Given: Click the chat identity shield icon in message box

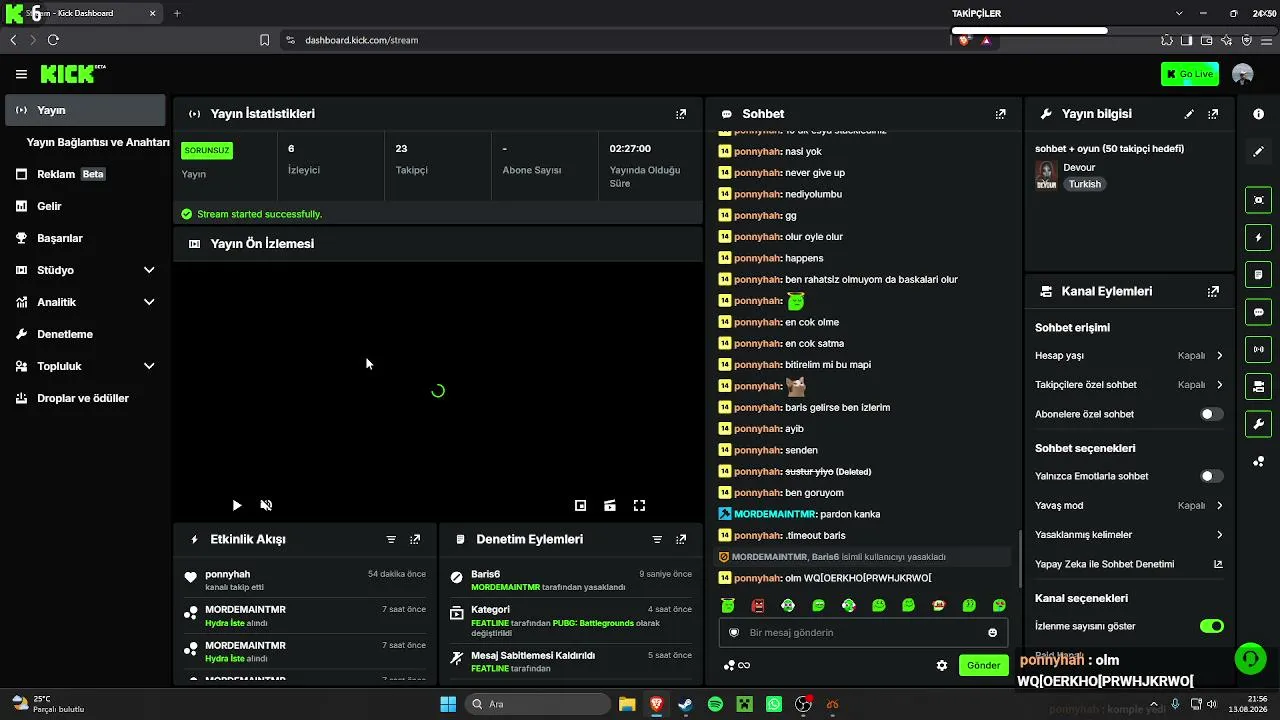Looking at the screenshot, I should pyautogui.click(x=733, y=633).
